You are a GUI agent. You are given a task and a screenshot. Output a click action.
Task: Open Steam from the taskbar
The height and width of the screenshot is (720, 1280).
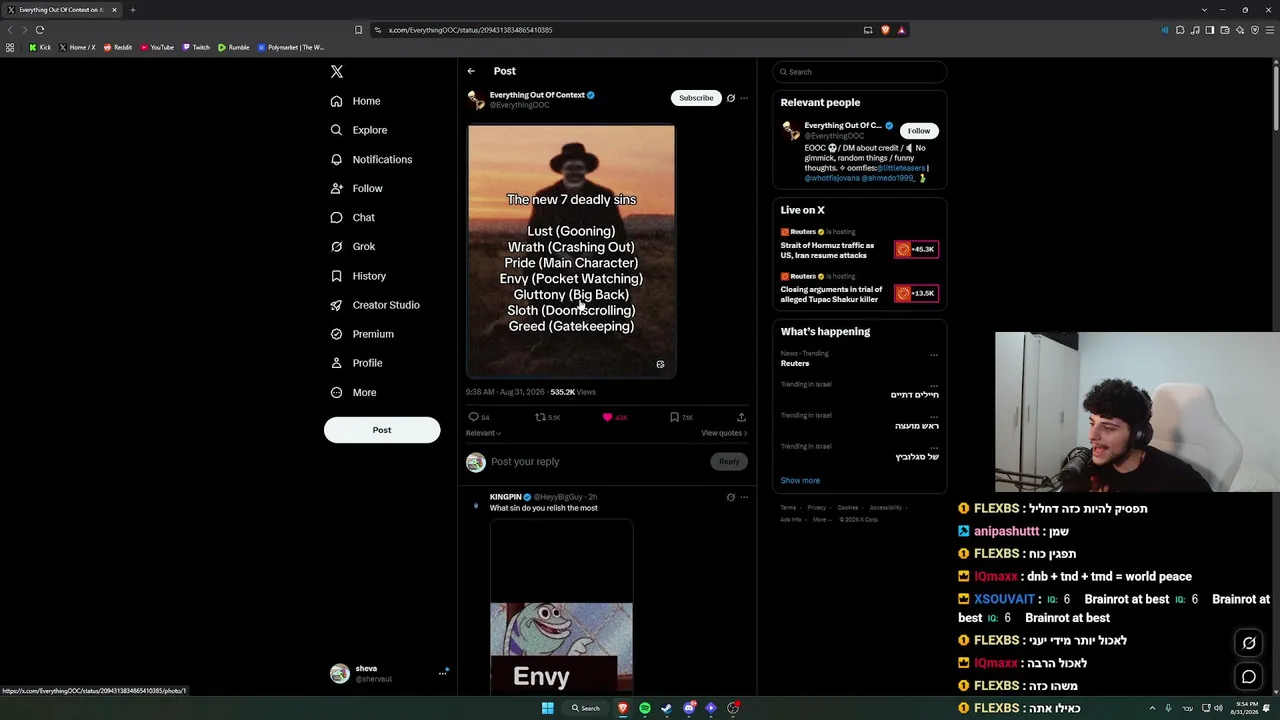[667, 708]
